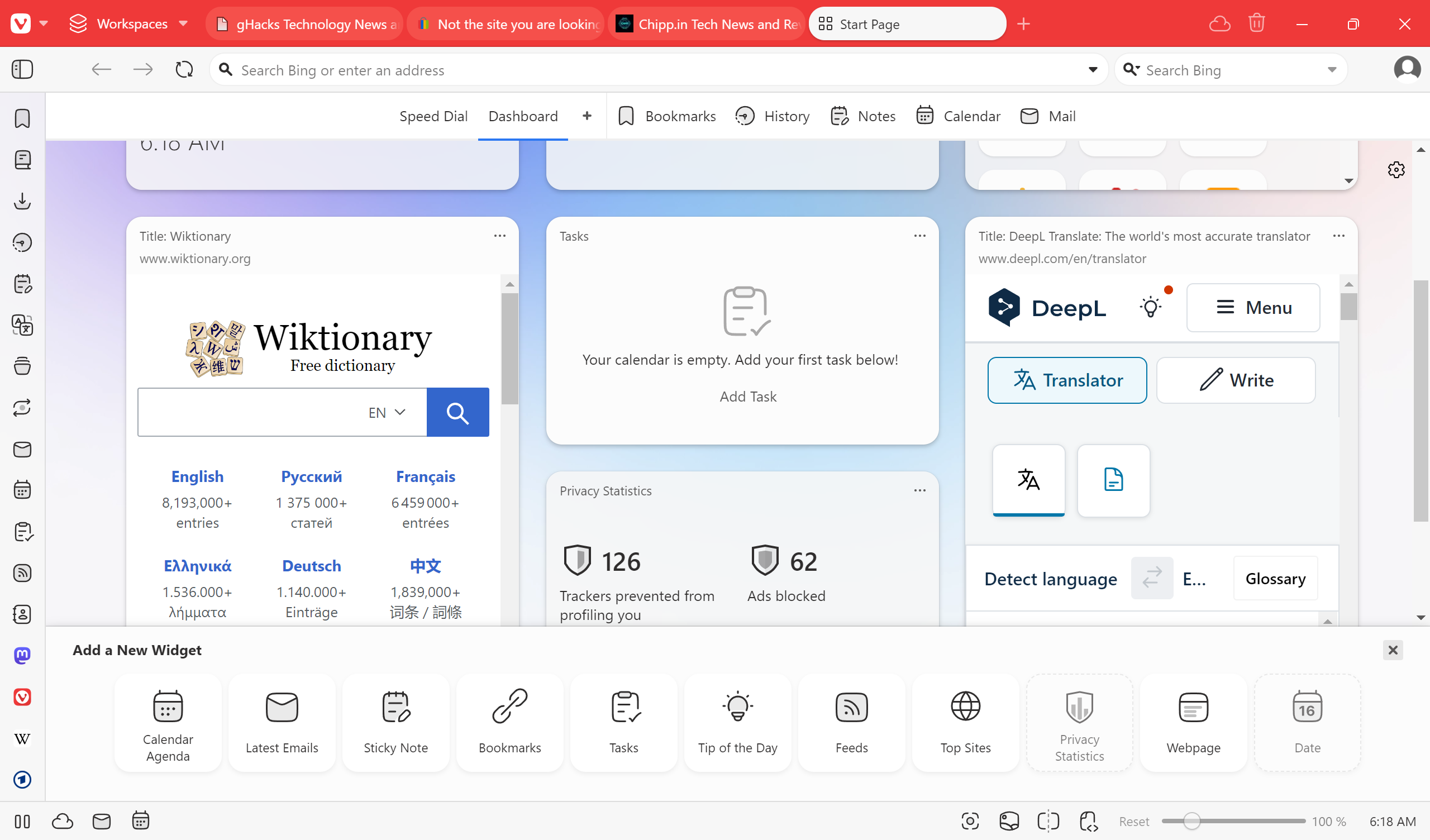Image resolution: width=1430 pixels, height=840 pixels.
Task: Open closed tabs trash icon
Action: [1256, 23]
